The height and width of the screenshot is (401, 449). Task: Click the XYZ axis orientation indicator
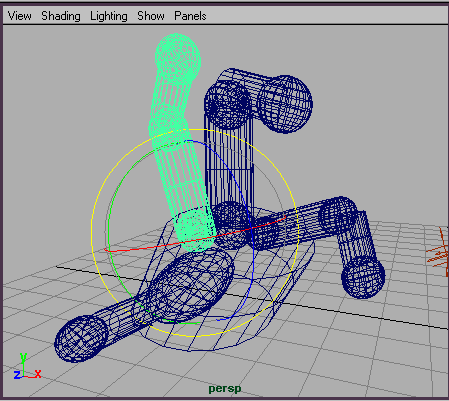tap(27, 367)
